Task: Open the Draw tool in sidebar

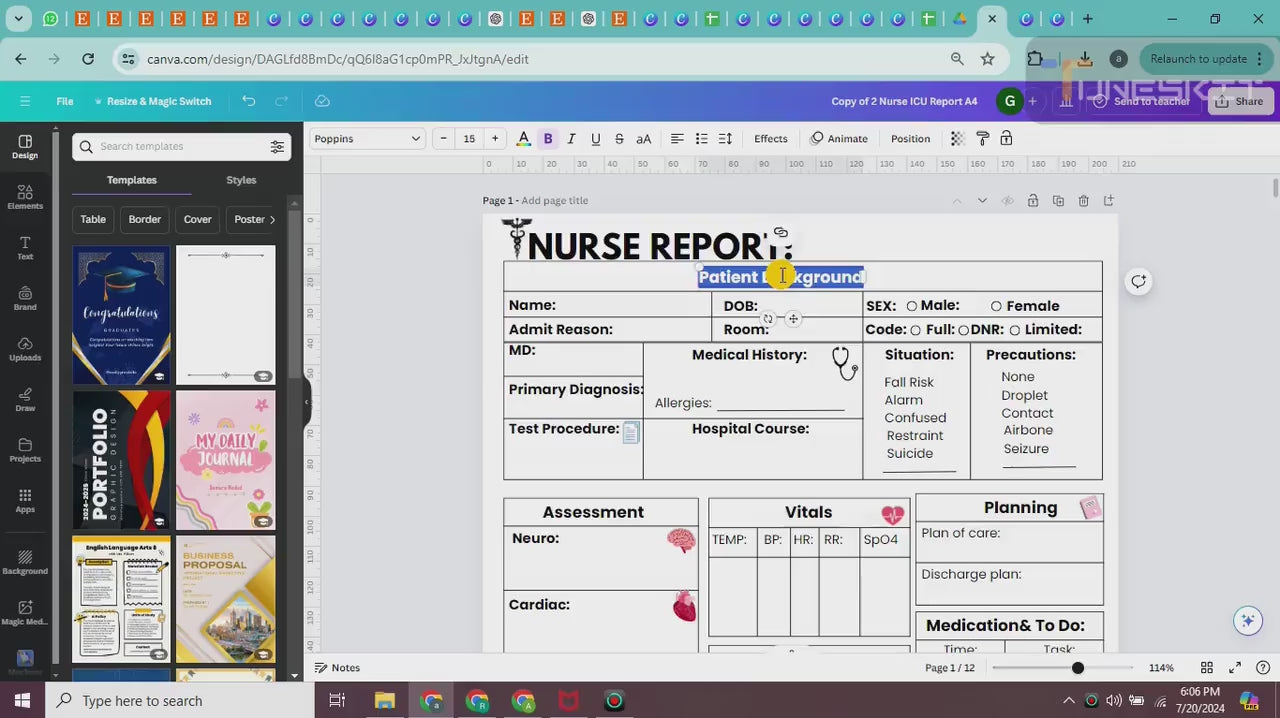Action: click(25, 400)
